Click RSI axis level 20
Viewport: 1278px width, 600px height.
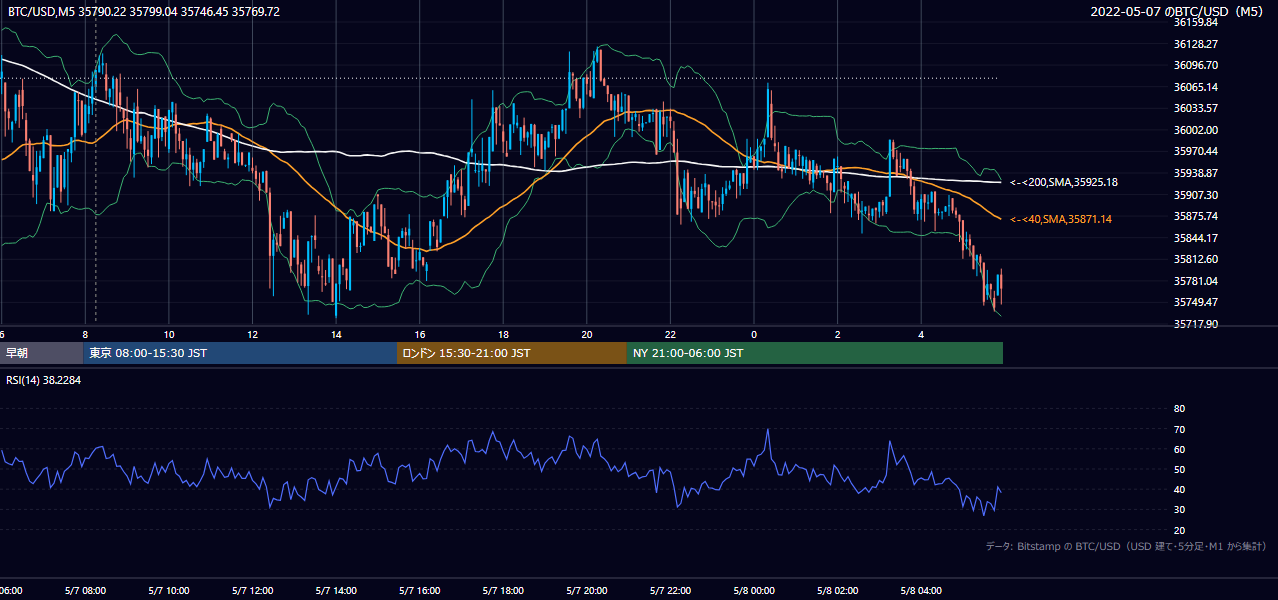tap(1179, 531)
